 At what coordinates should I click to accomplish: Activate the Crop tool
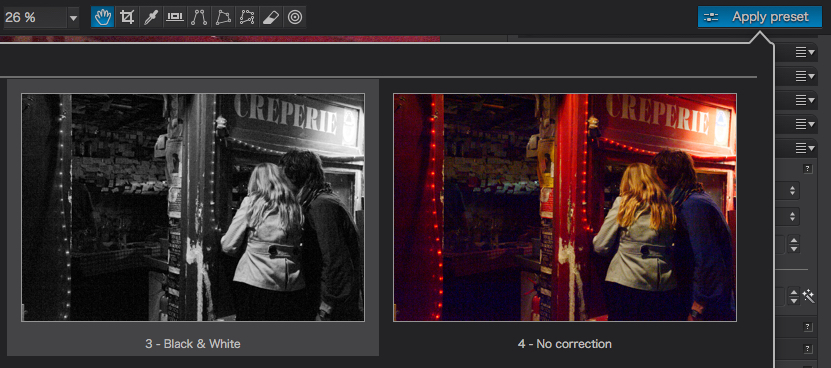pyautogui.click(x=126, y=17)
